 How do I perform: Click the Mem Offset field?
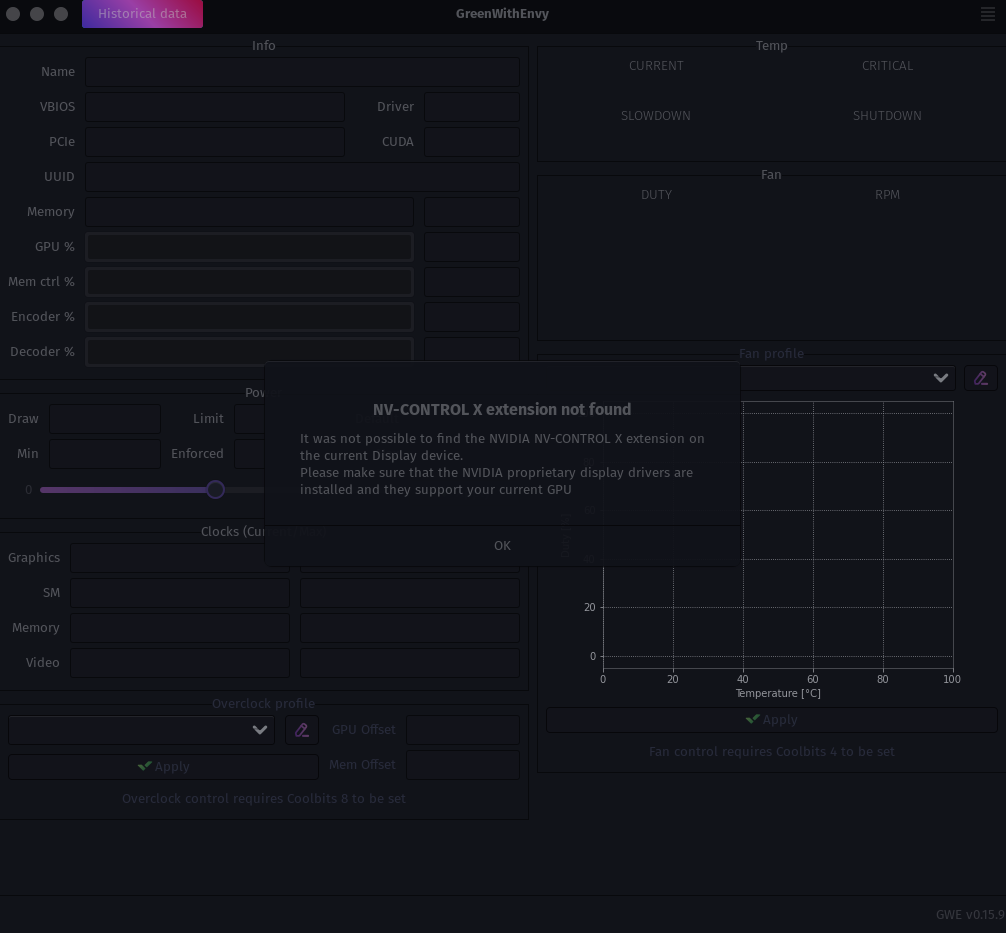(463, 765)
